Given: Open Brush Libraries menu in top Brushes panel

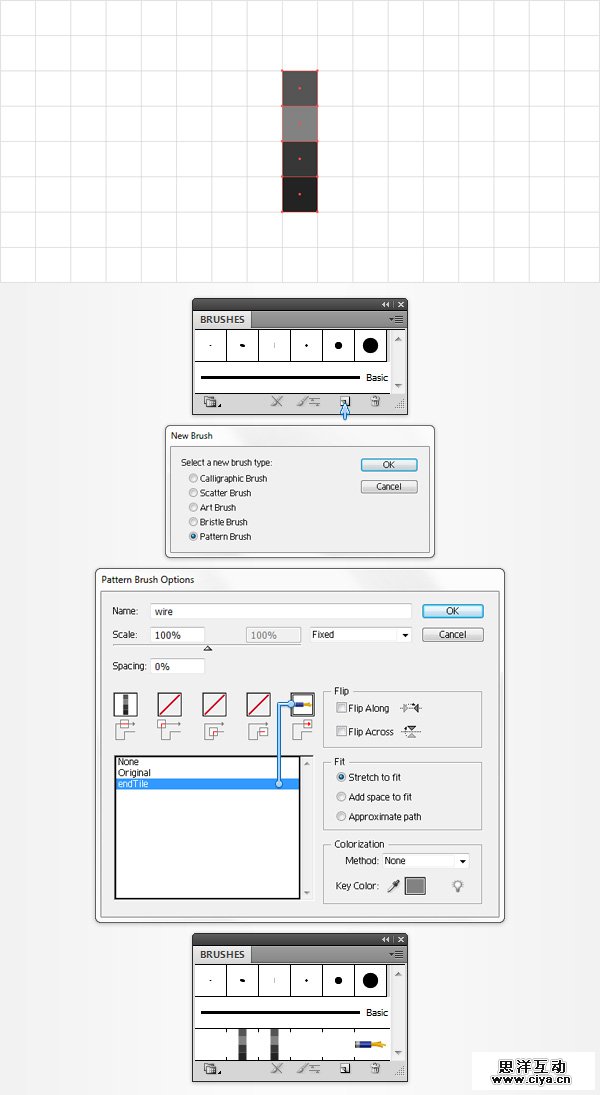Looking at the screenshot, I should point(211,402).
